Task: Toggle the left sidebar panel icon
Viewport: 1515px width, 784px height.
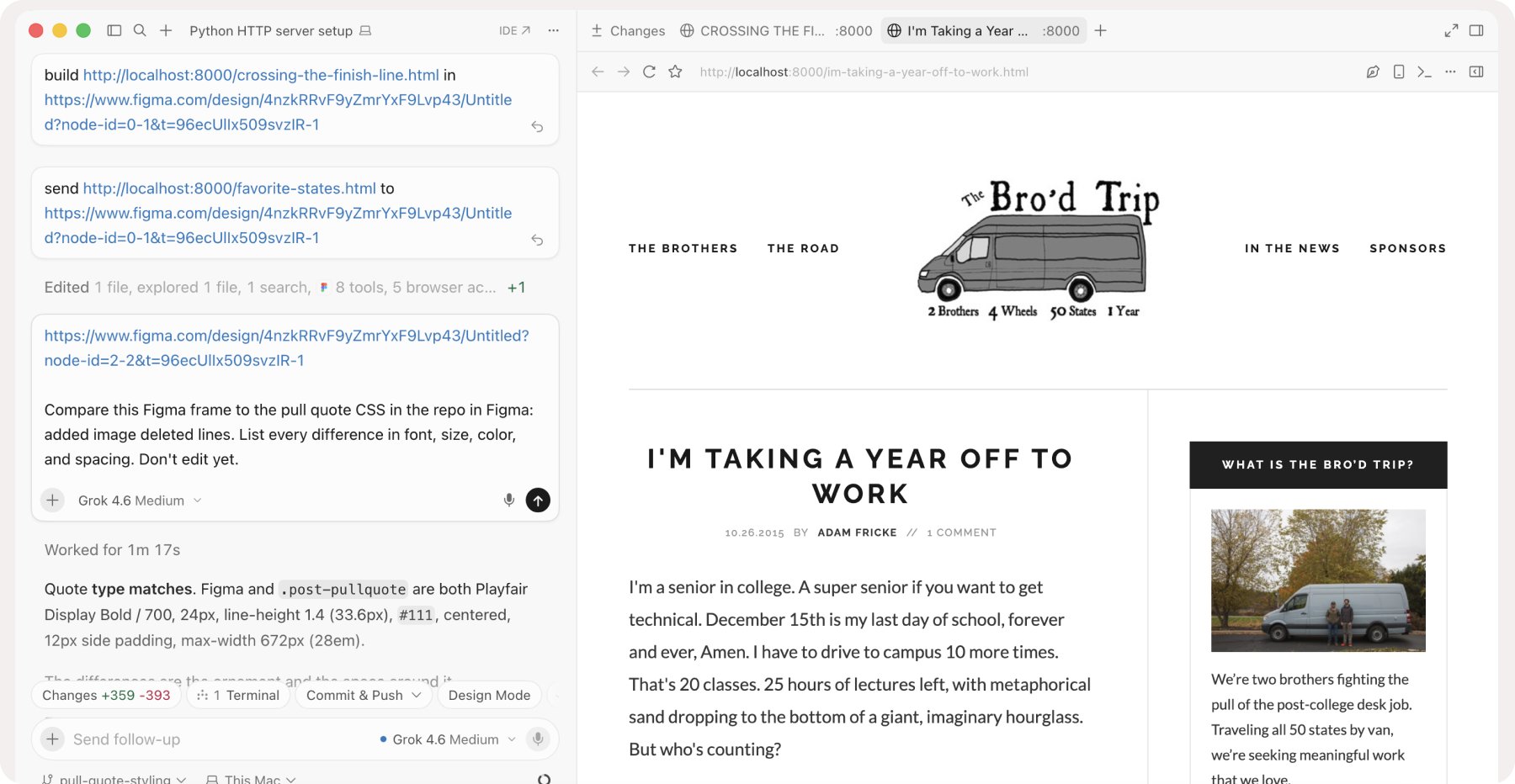Action: tap(114, 30)
